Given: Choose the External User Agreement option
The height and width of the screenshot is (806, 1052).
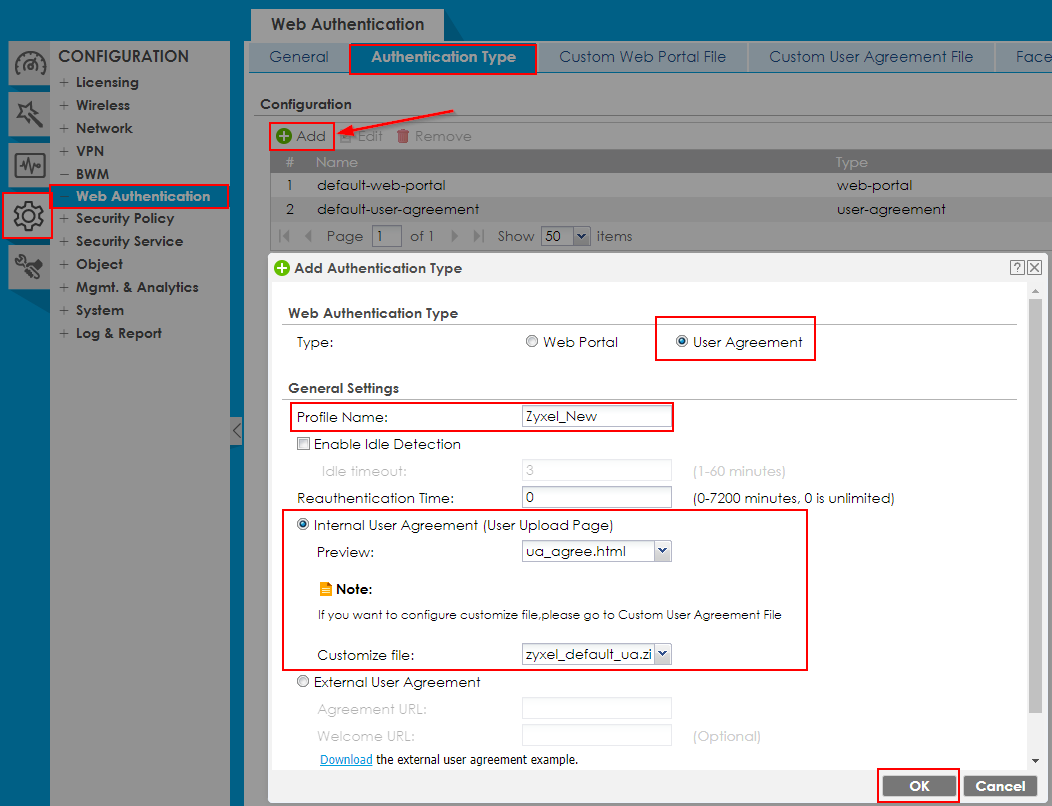Looking at the screenshot, I should coord(304,682).
